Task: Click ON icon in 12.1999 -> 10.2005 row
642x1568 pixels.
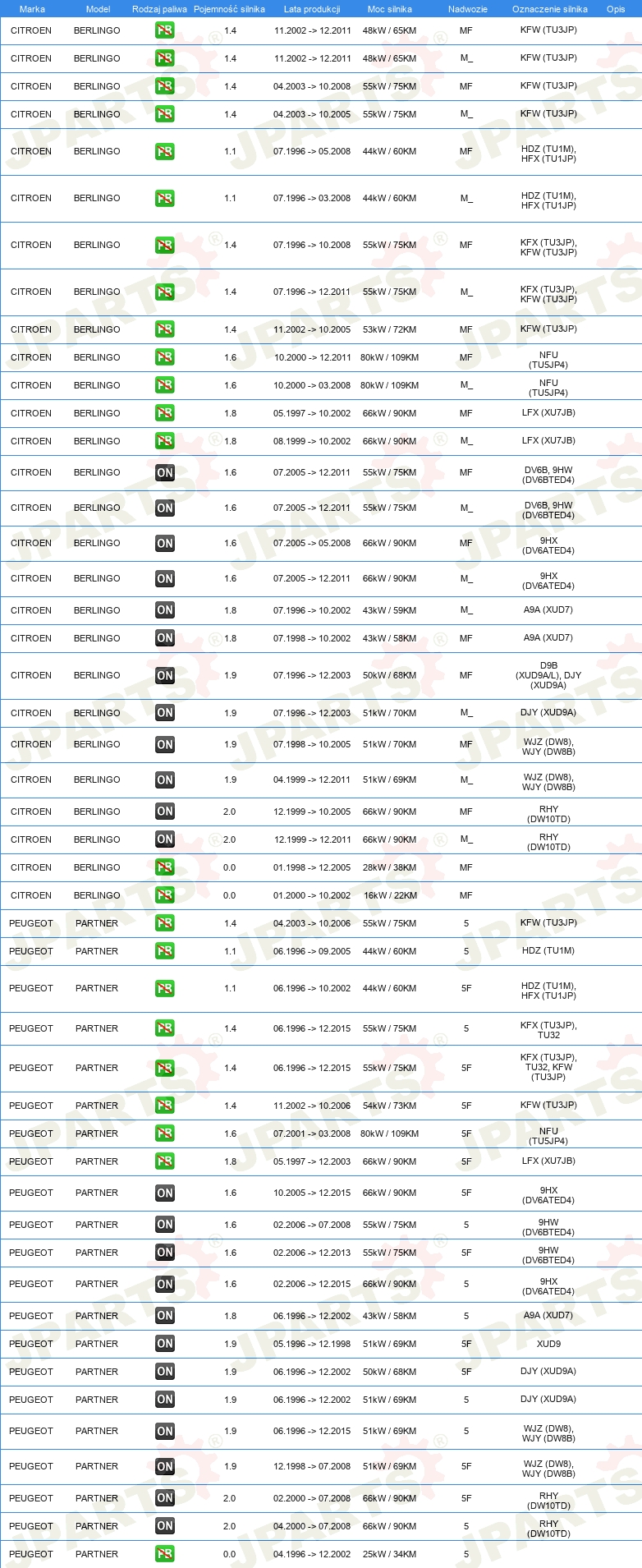Action: click(x=165, y=812)
